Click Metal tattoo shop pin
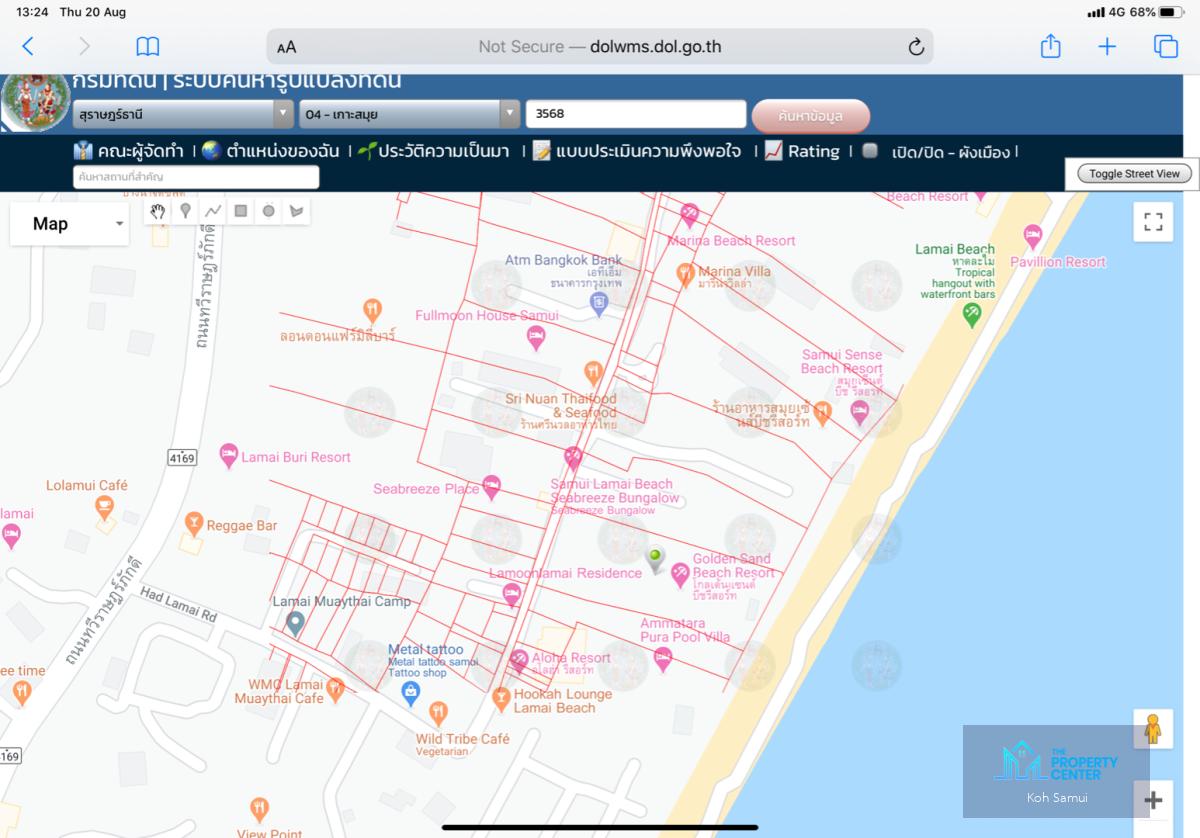This screenshot has width=1200, height=838. point(410,694)
